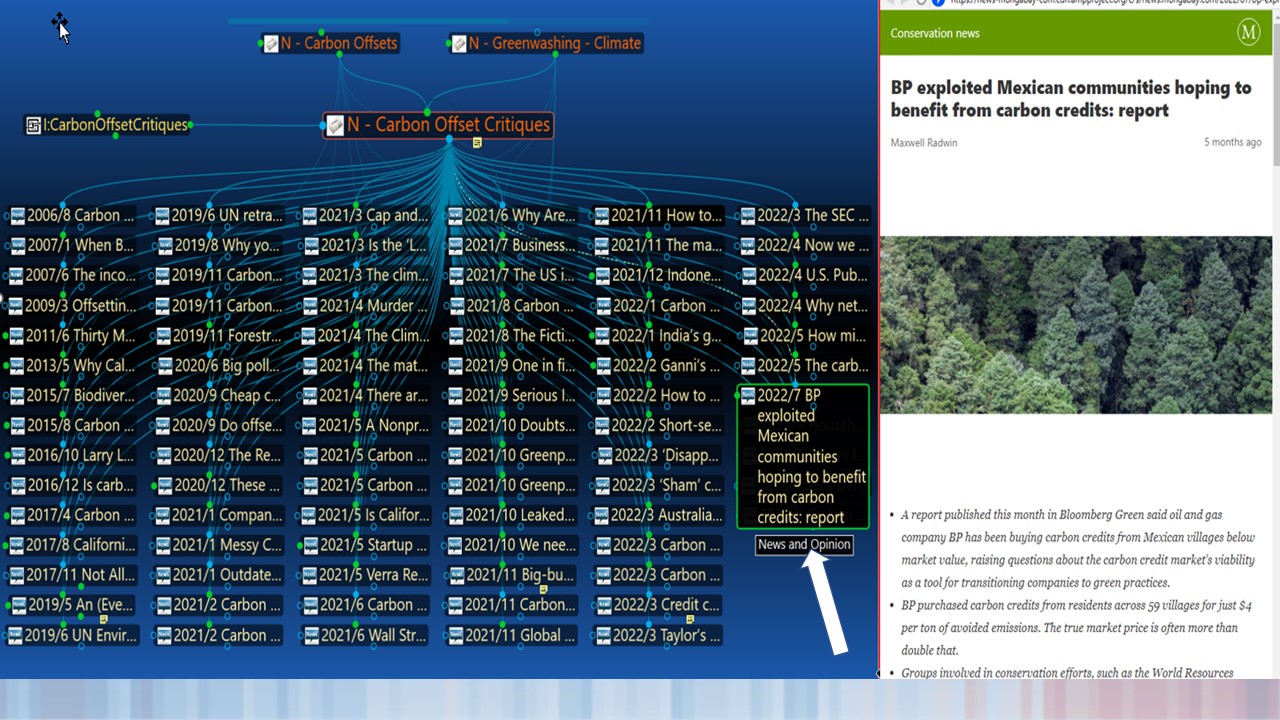This screenshot has width=1280, height=720.
Task: Click the BP exploited Mexican communities article headline
Action: pyautogui.click(x=1071, y=99)
